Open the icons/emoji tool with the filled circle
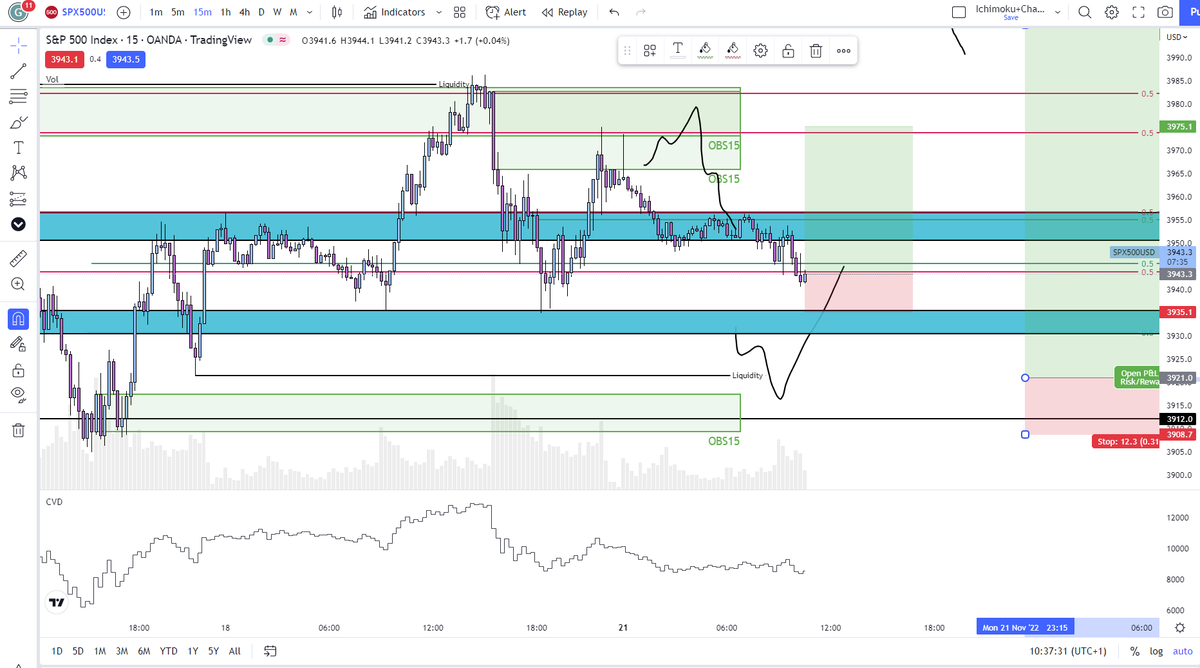The height and width of the screenshot is (668, 1200). pos(18,224)
